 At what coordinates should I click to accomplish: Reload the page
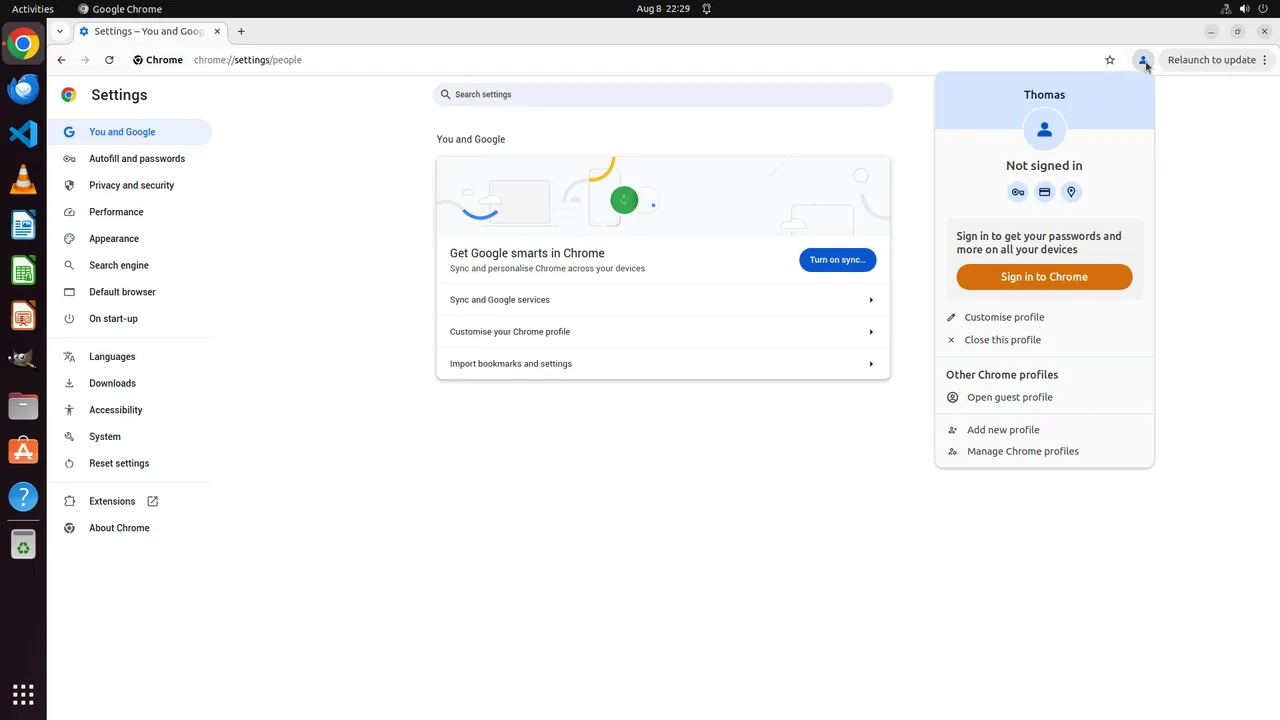click(109, 60)
